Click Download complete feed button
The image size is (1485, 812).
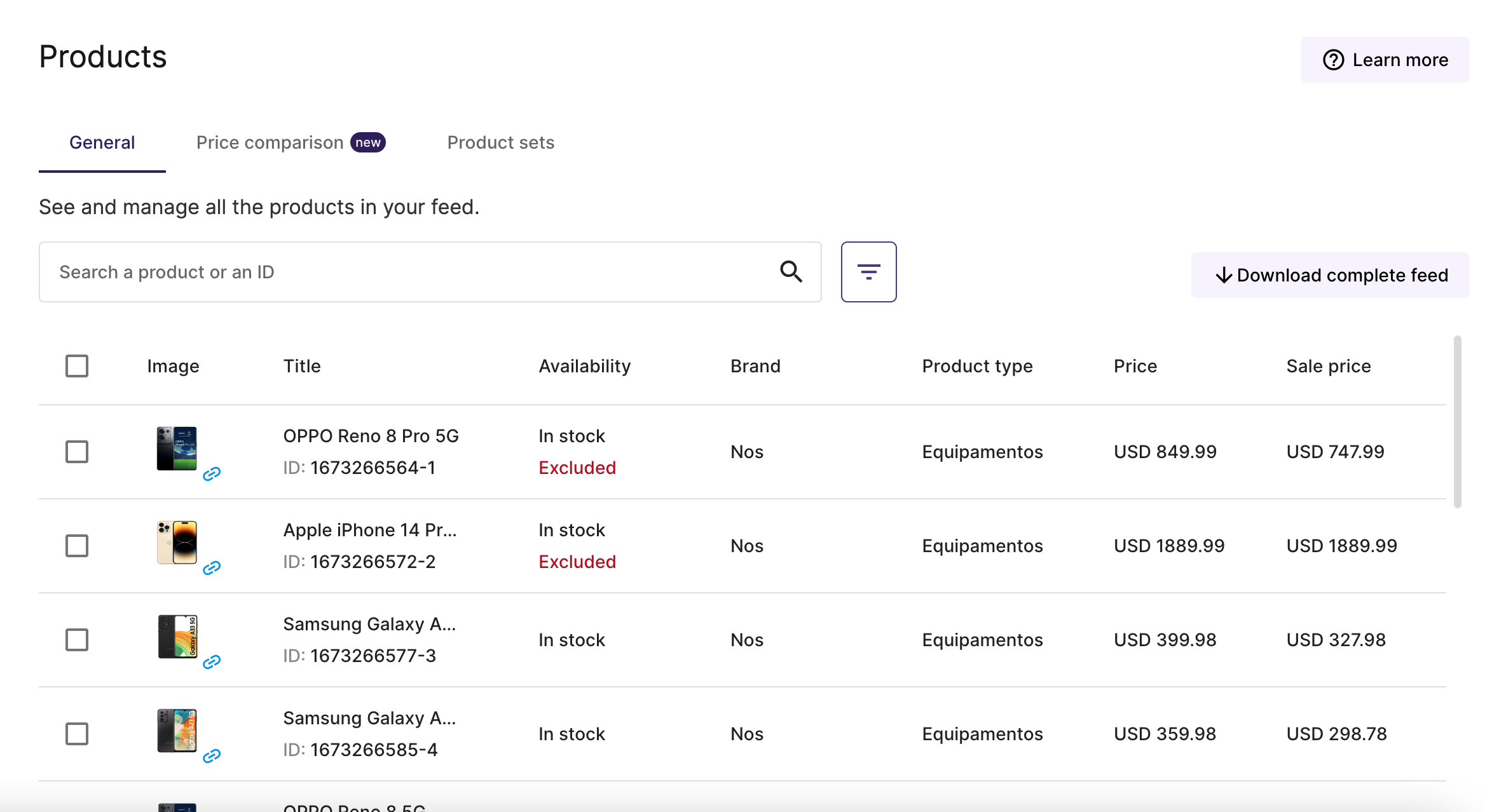1330,275
